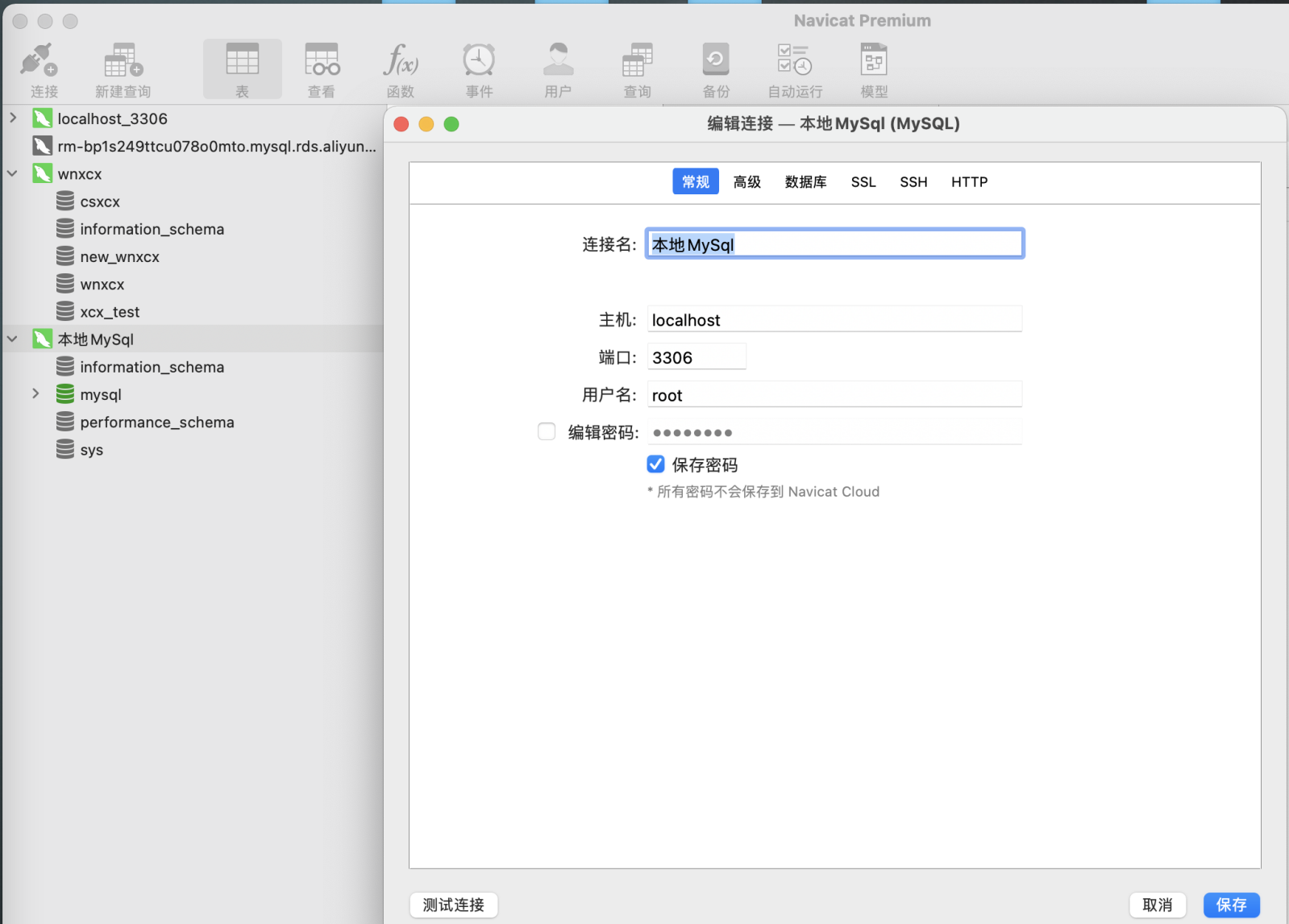Open the Databases (数据库) tab
1289x924 pixels.
tap(806, 181)
